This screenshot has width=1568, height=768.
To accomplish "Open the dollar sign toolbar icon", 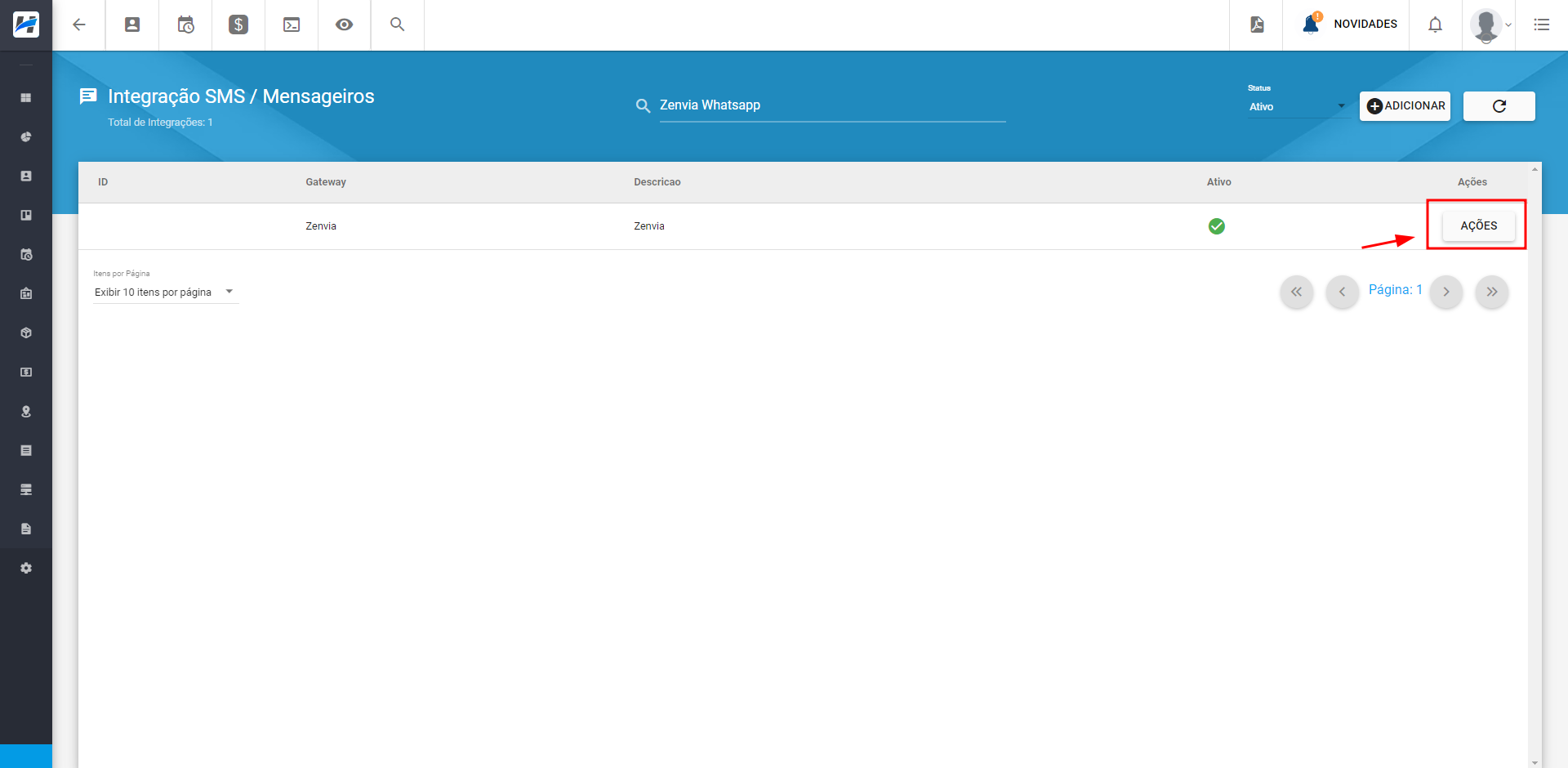I will pyautogui.click(x=238, y=25).
